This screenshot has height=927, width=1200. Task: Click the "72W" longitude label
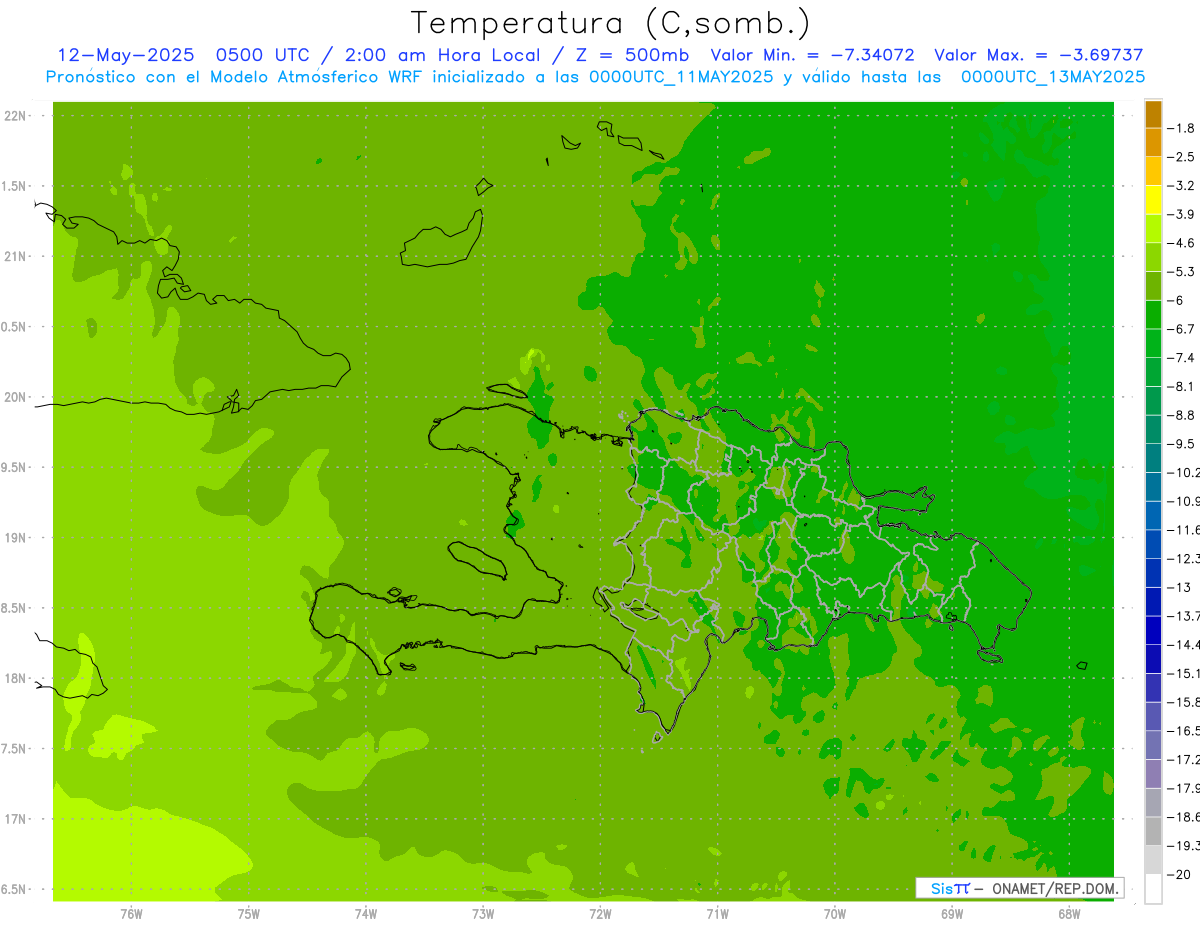[x=600, y=913]
